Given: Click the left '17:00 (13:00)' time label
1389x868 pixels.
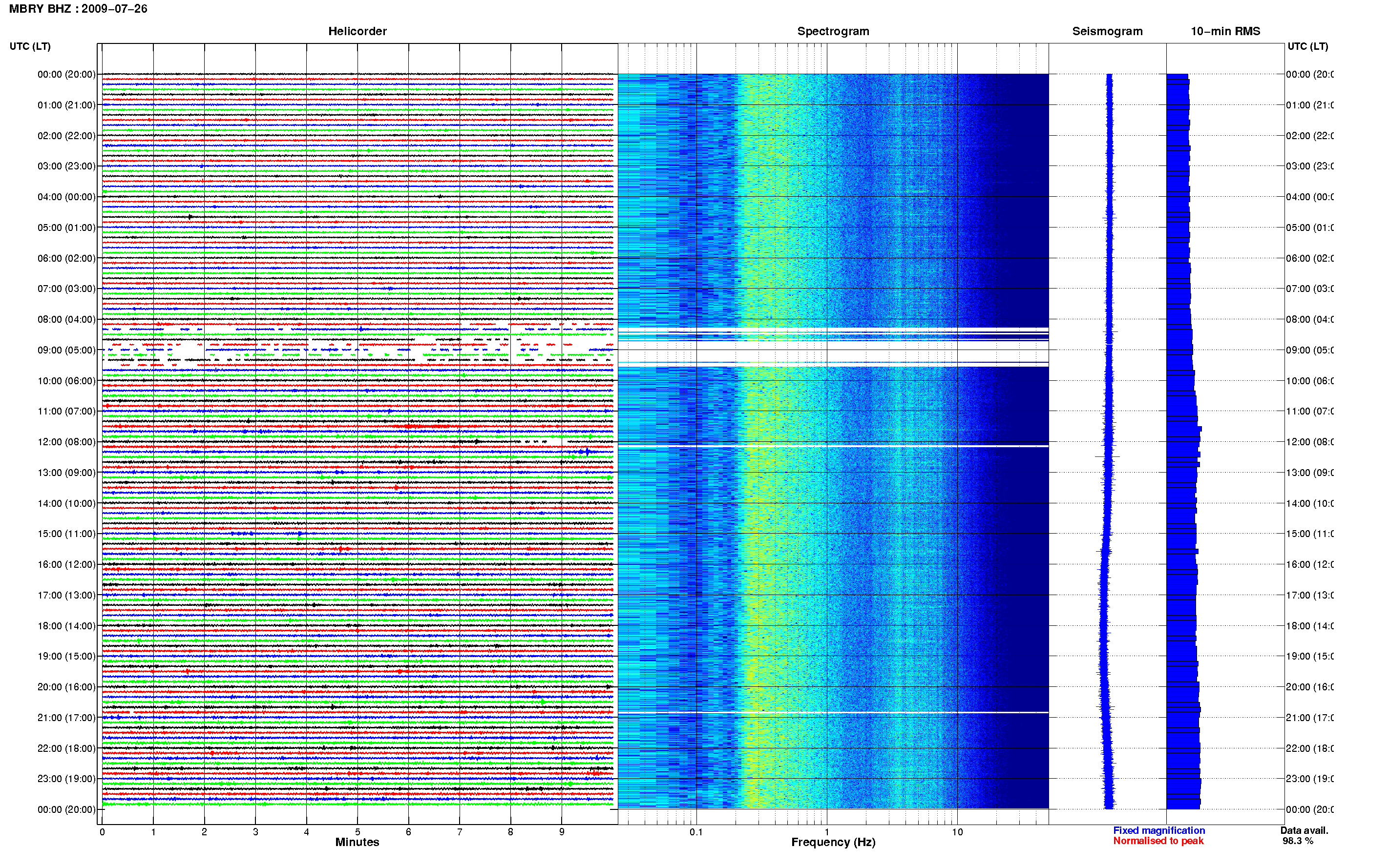Looking at the screenshot, I should [x=66, y=595].
